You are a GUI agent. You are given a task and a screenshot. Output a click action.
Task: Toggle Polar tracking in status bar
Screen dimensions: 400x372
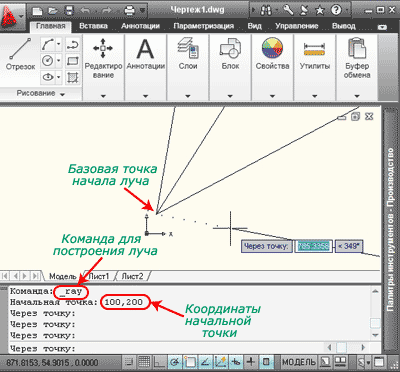(x=175, y=362)
